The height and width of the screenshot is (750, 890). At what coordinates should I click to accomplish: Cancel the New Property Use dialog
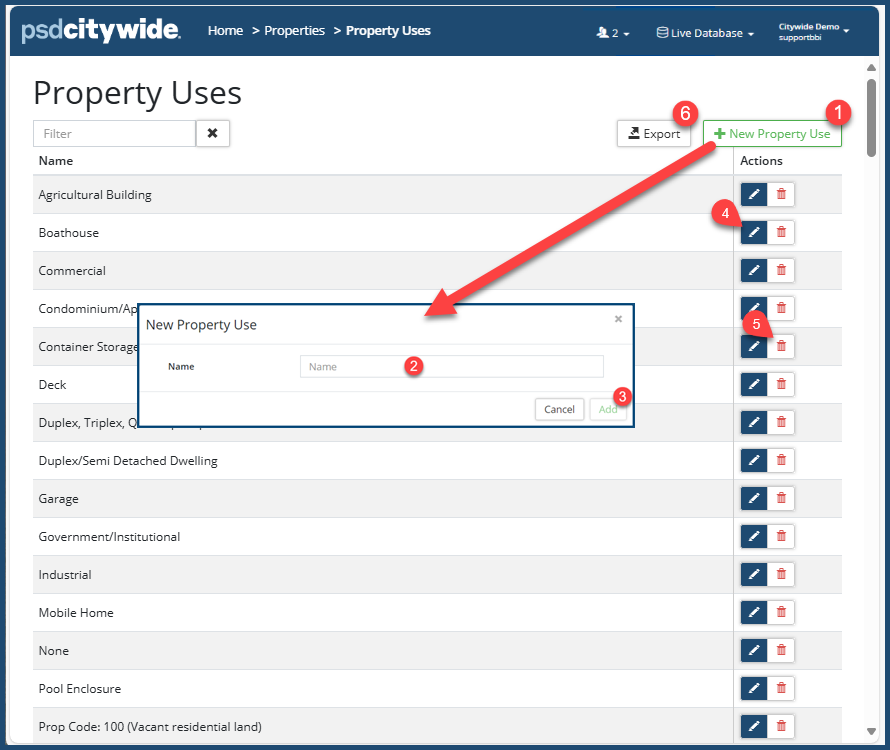pyautogui.click(x=559, y=409)
